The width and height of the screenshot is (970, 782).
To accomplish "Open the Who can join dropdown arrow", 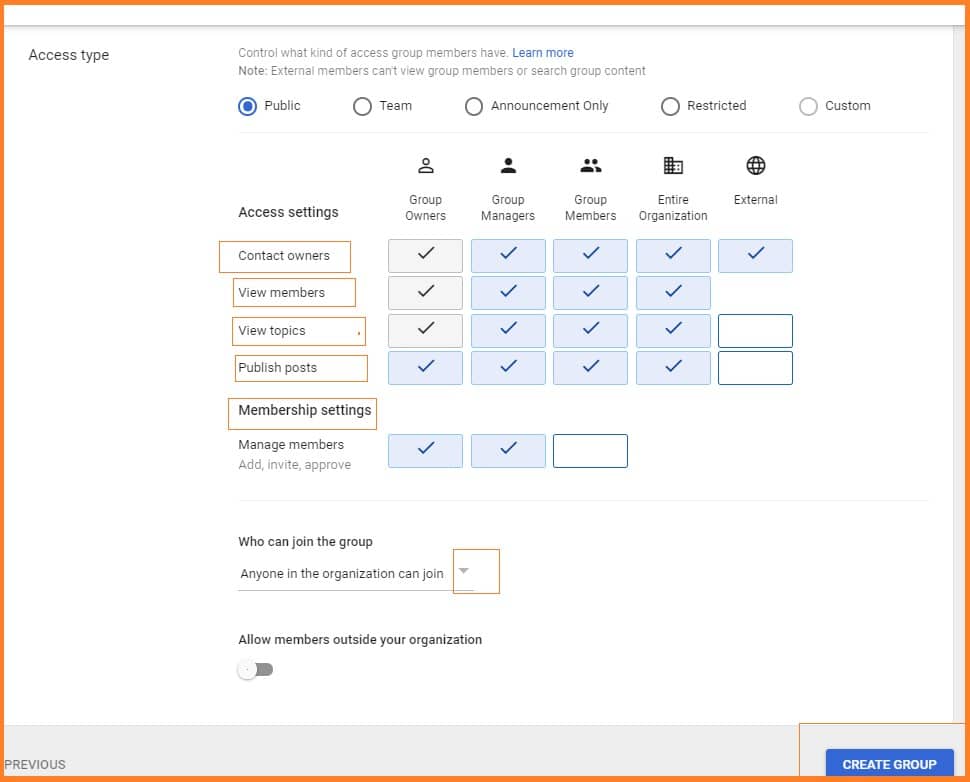I will pyautogui.click(x=463, y=572).
